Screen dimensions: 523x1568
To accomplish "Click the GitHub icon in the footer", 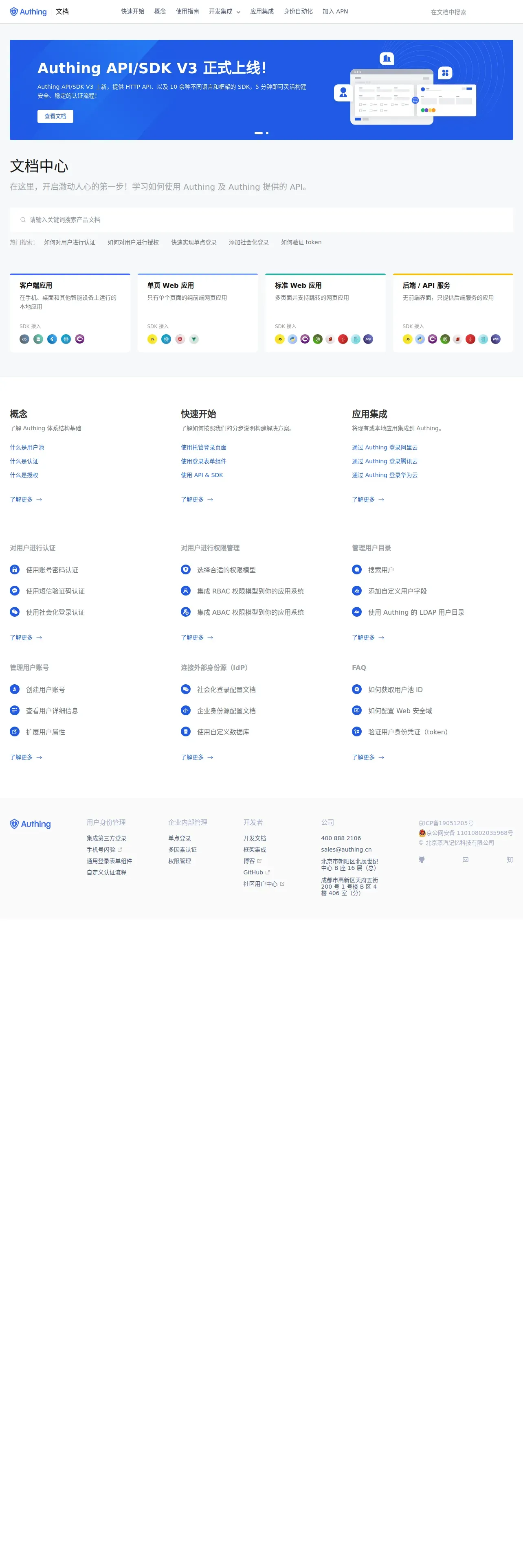I will point(421,859).
